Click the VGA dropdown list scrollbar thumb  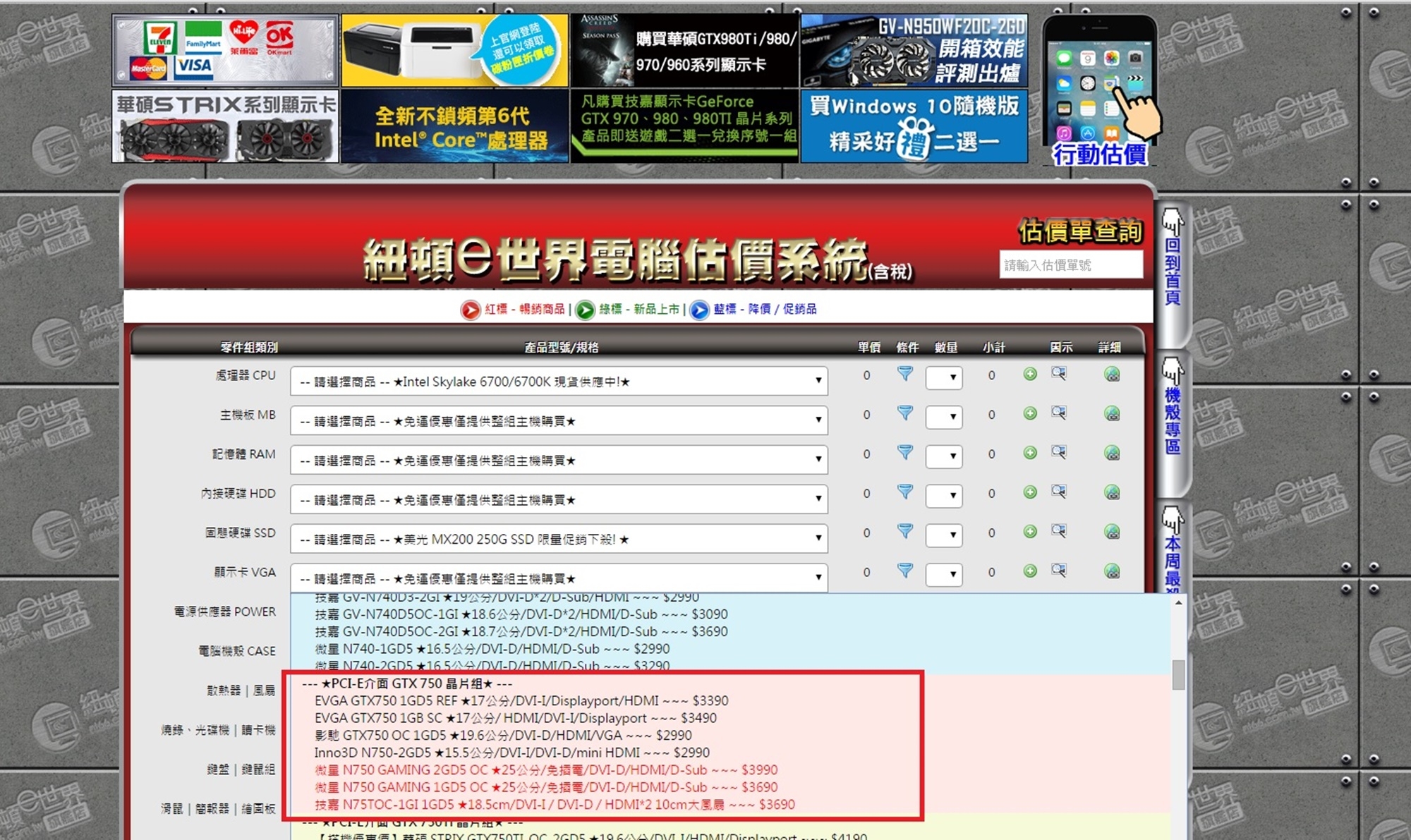(x=1178, y=675)
